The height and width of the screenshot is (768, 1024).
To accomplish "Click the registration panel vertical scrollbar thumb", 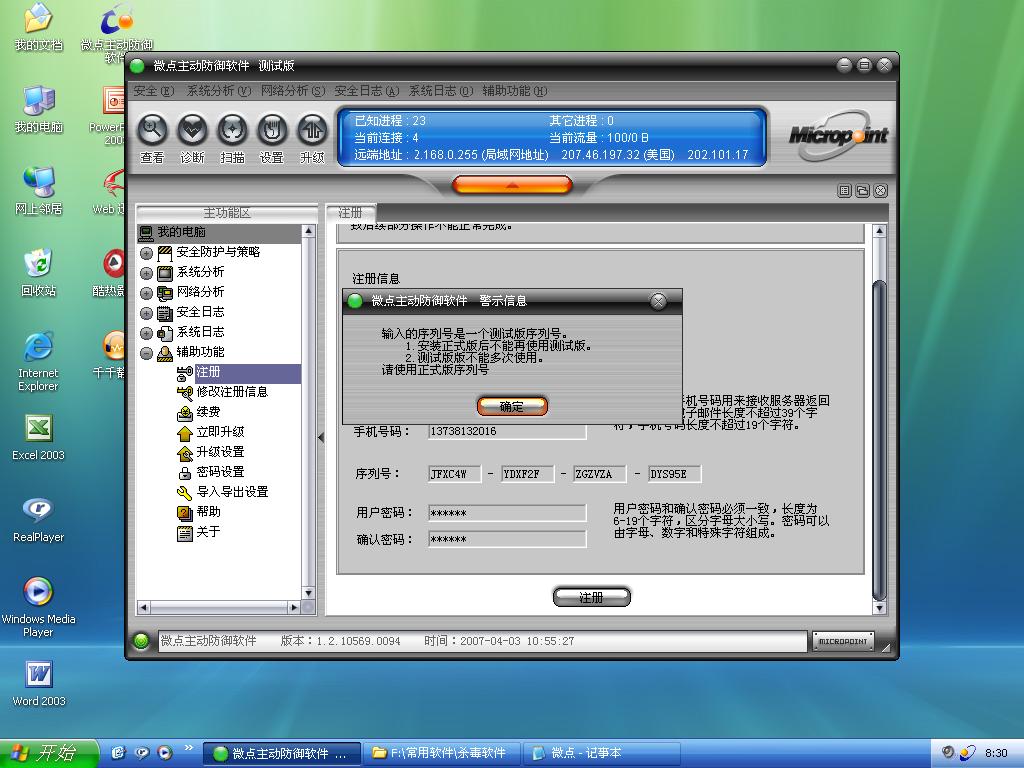I will pos(880,441).
